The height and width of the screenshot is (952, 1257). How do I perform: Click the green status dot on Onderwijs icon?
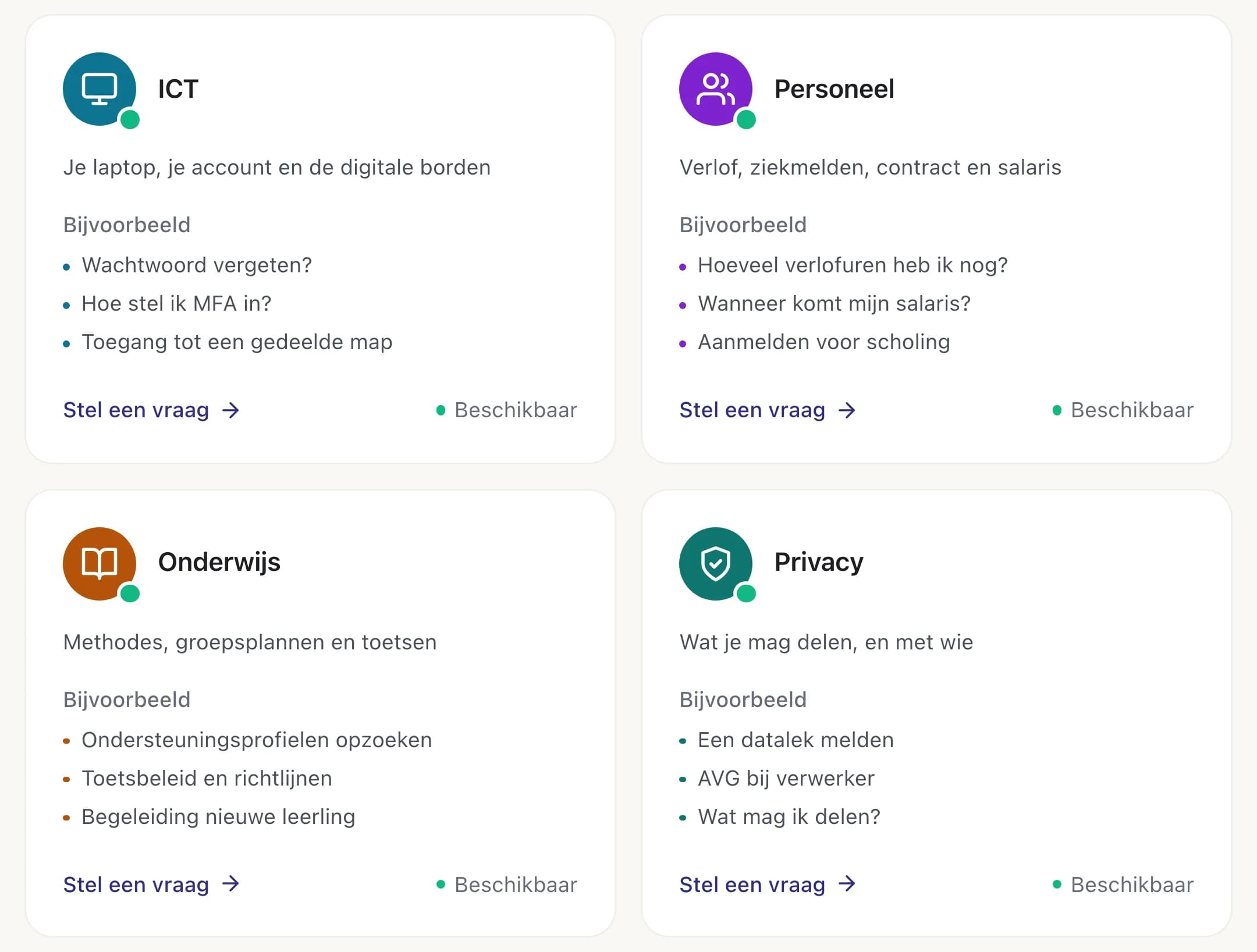tap(130, 594)
